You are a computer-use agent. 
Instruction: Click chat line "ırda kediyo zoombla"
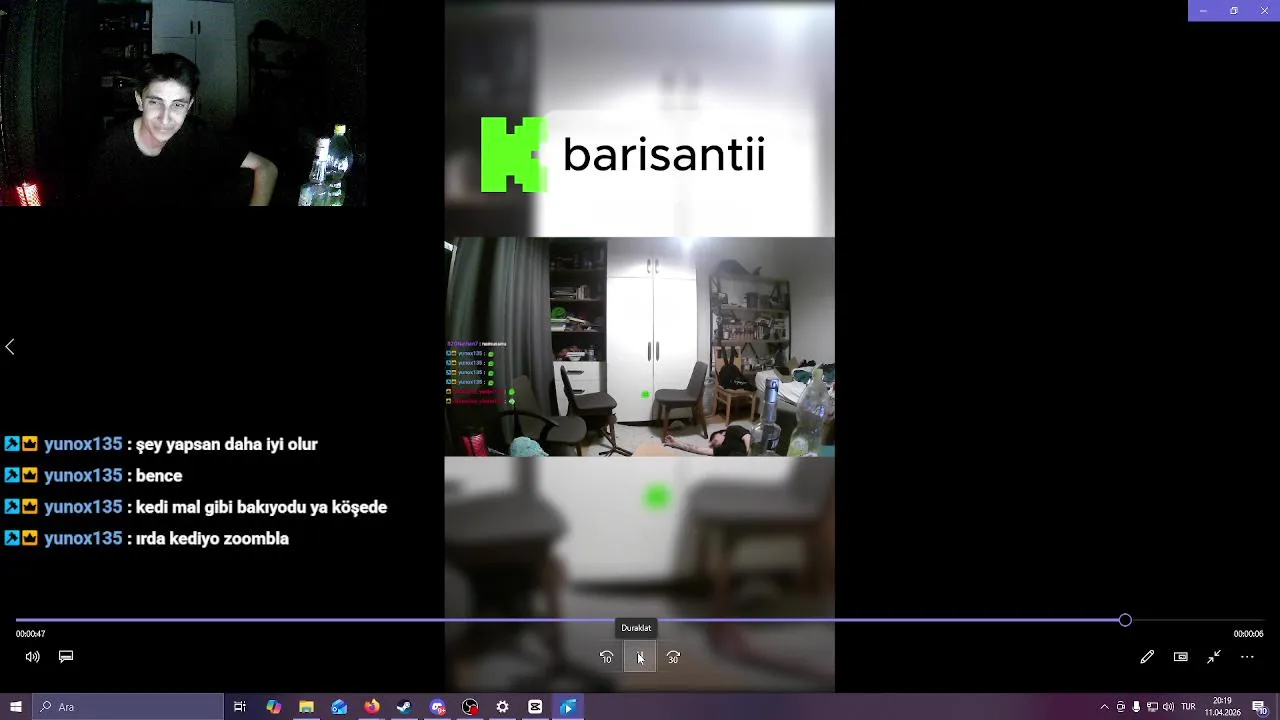212,539
